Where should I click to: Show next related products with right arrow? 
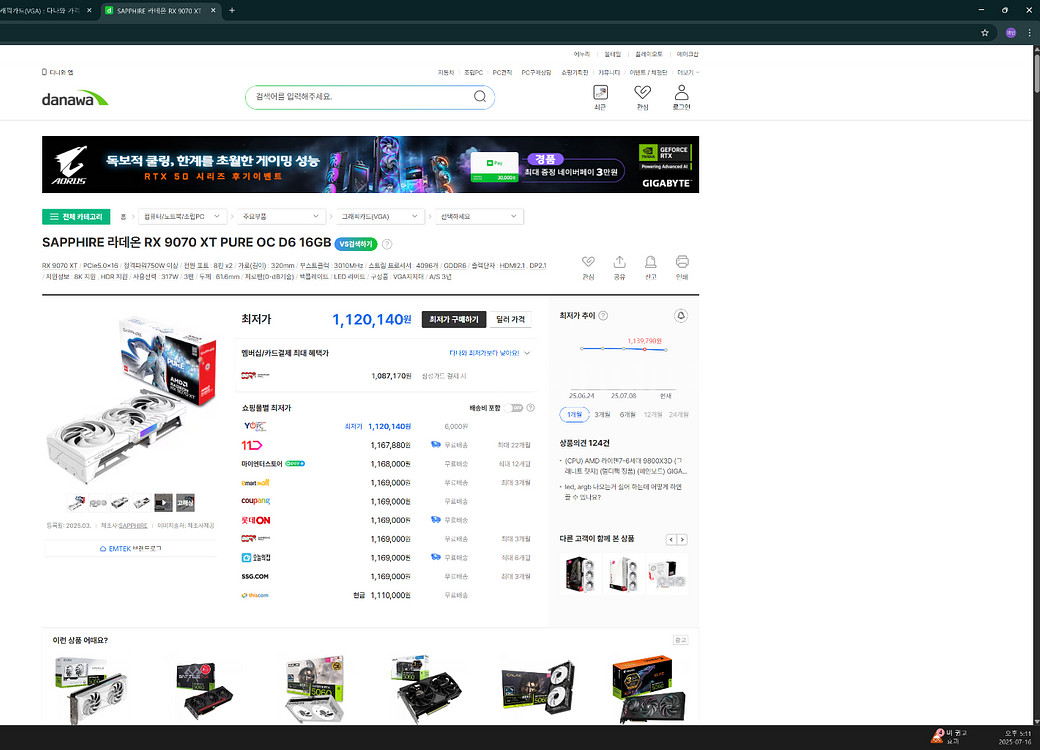[682, 539]
